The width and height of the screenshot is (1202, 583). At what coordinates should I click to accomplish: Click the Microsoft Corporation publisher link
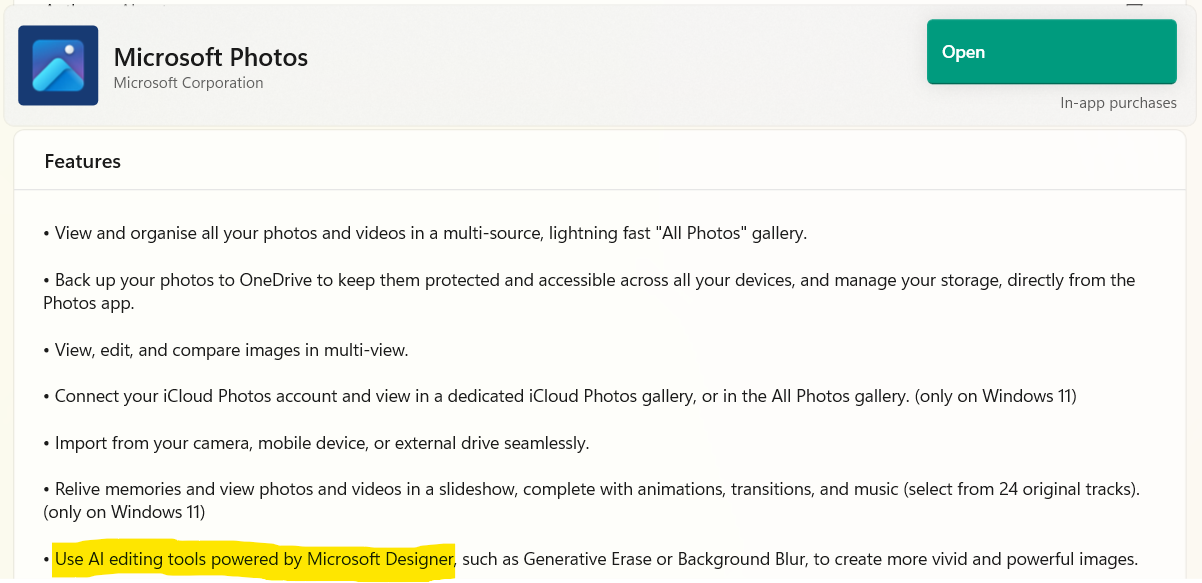(x=188, y=83)
